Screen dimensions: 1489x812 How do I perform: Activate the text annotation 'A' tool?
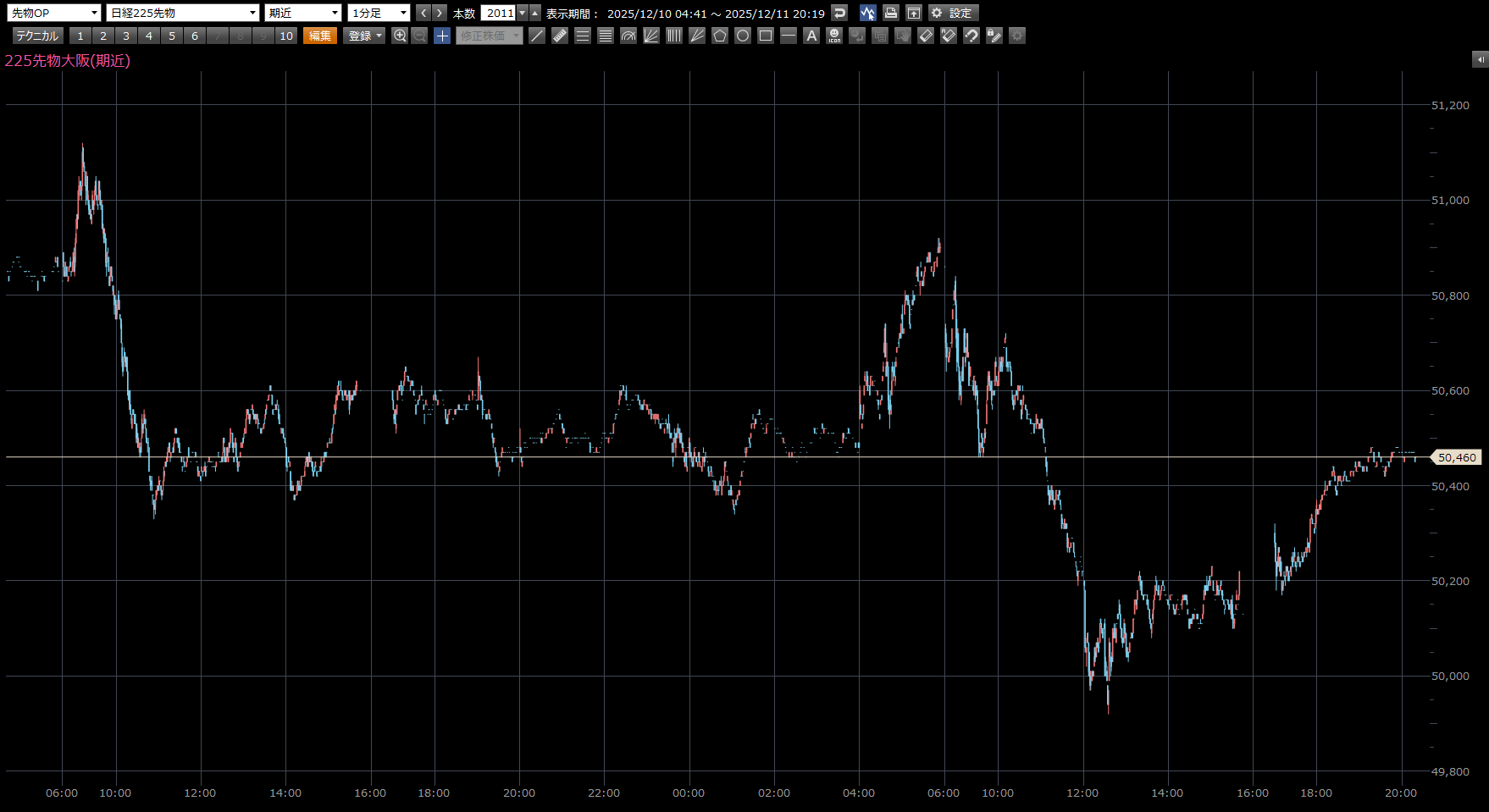click(x=811, y=36)
